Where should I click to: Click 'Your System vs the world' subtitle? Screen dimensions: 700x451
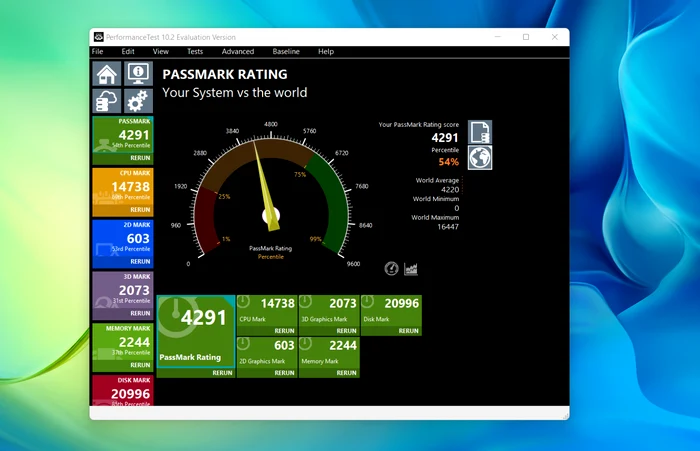click(x=235, y=92)
